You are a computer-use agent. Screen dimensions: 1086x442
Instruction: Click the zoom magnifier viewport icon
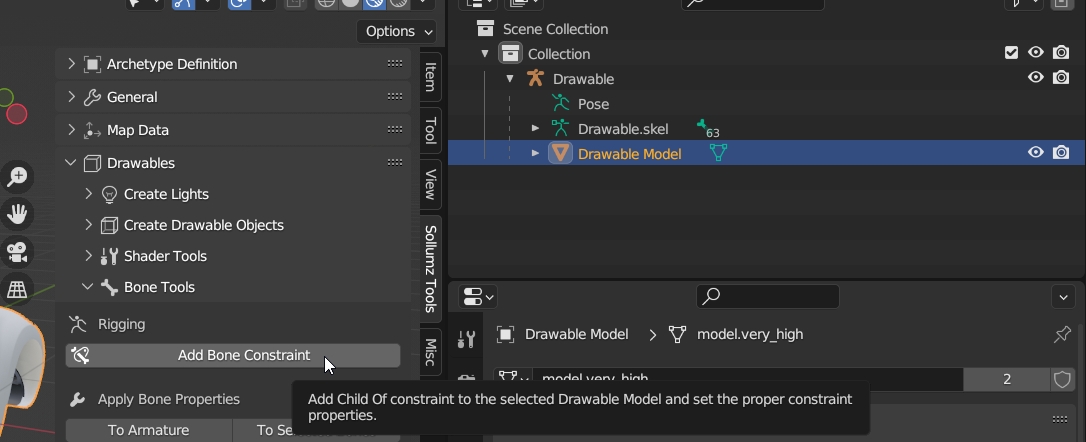(17, 177)
